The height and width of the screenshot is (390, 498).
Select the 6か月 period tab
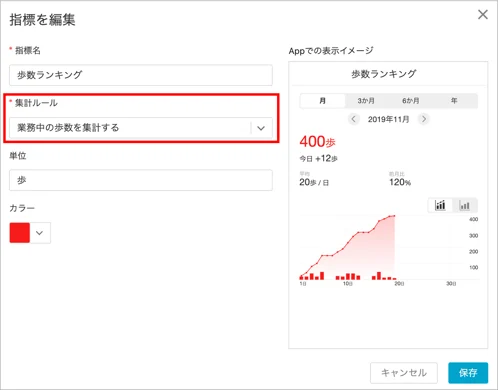tap(410, 101)
